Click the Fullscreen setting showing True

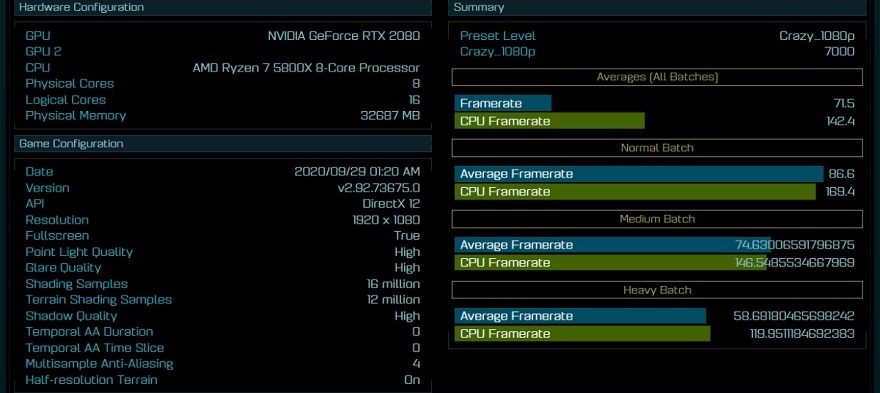click(223, 236)
